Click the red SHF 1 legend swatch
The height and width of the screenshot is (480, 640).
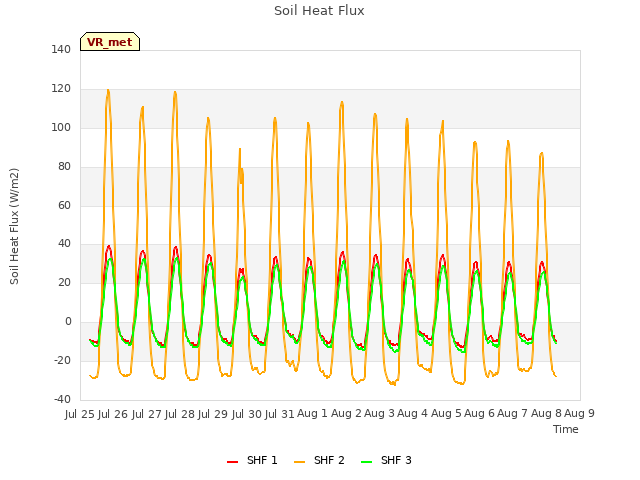(x=232, y=462)
